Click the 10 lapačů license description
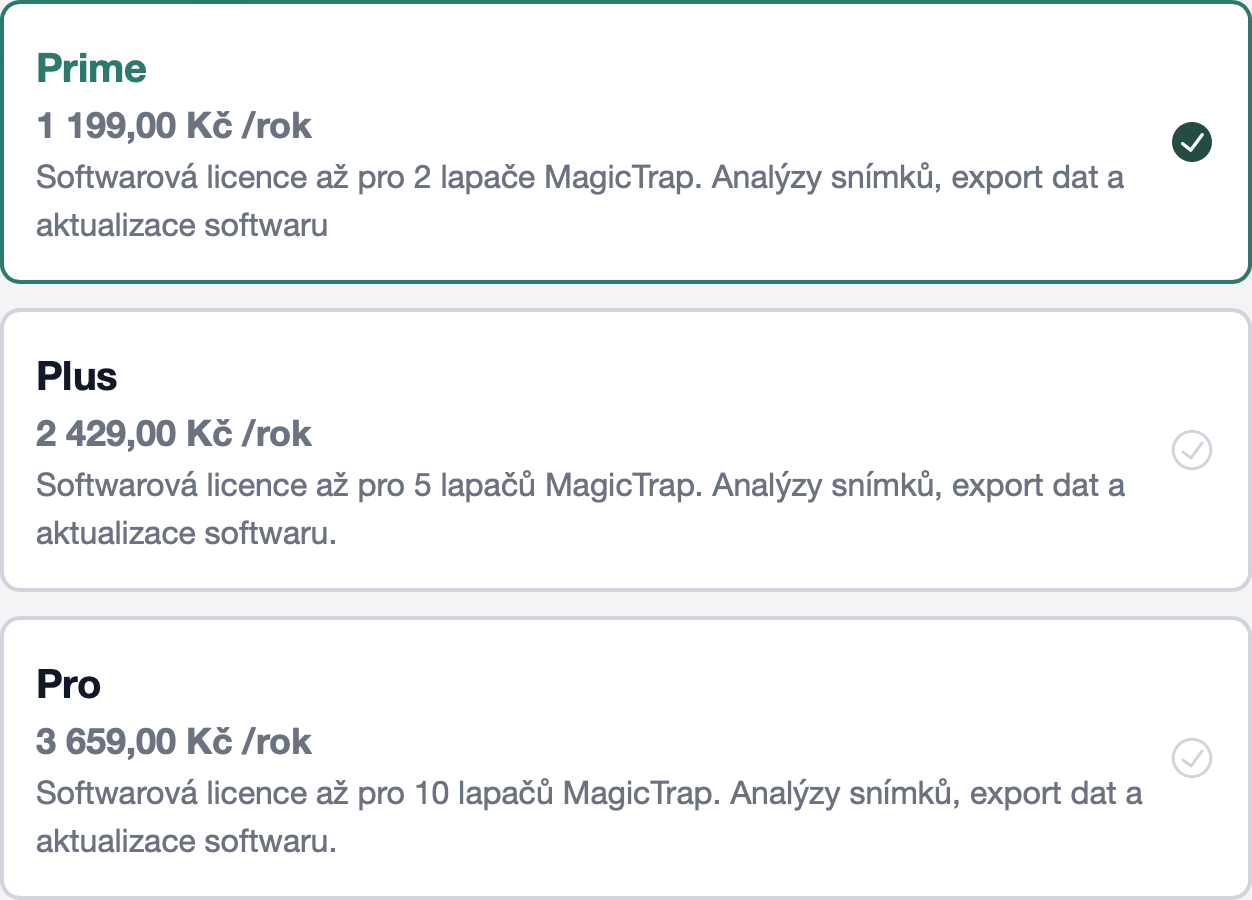 [589, 818]
